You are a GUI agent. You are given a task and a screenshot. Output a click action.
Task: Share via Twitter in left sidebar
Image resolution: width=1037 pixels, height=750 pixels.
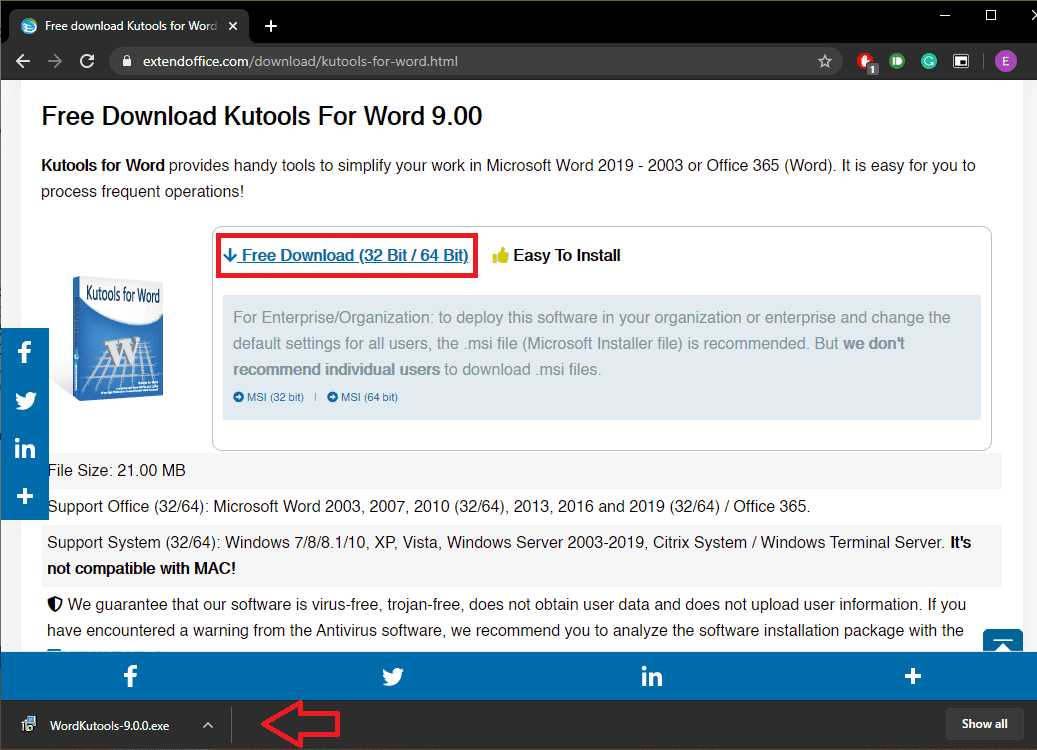[25, 401]
